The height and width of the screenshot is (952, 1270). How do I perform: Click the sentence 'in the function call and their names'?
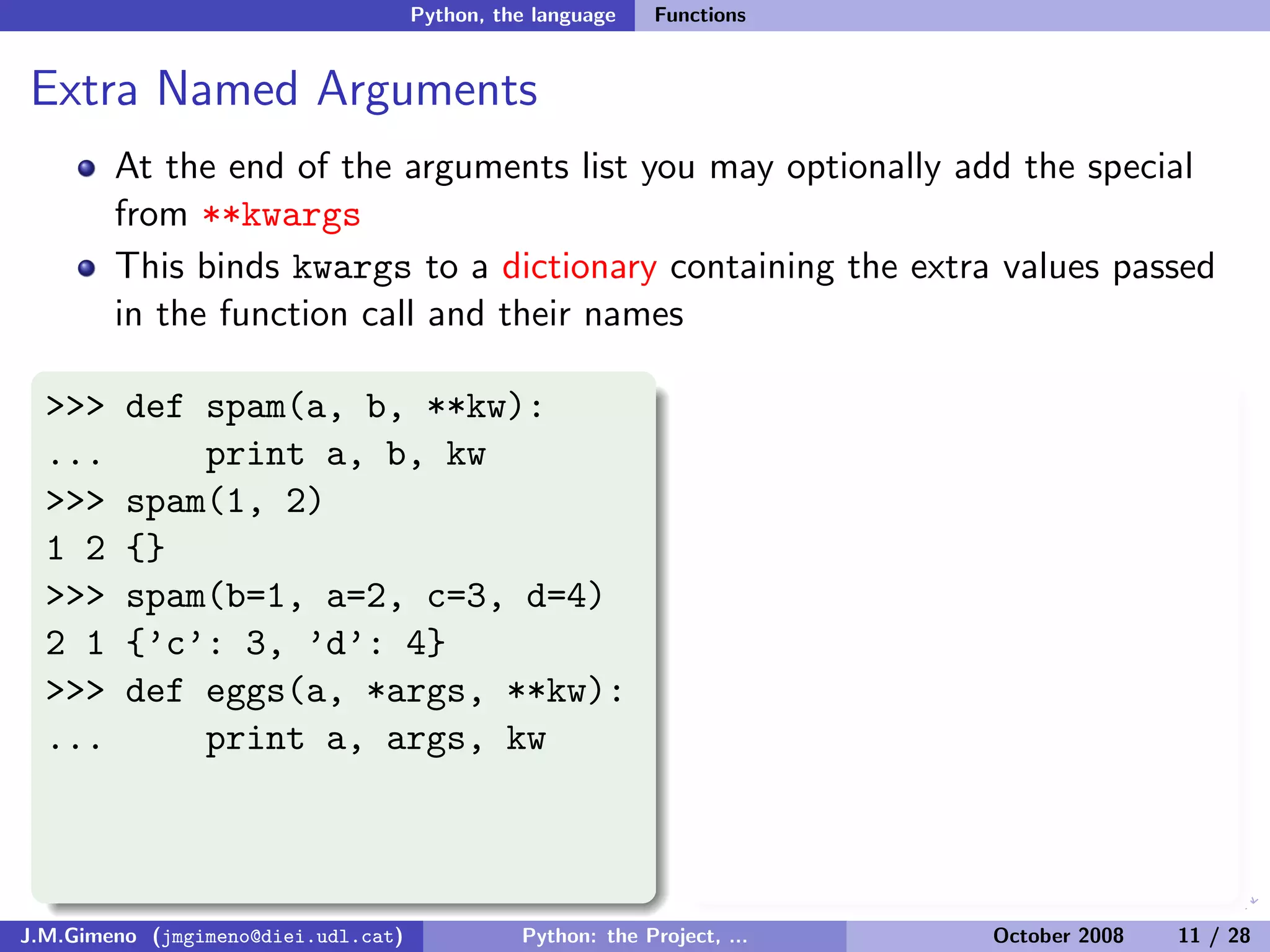pos(399,314)
